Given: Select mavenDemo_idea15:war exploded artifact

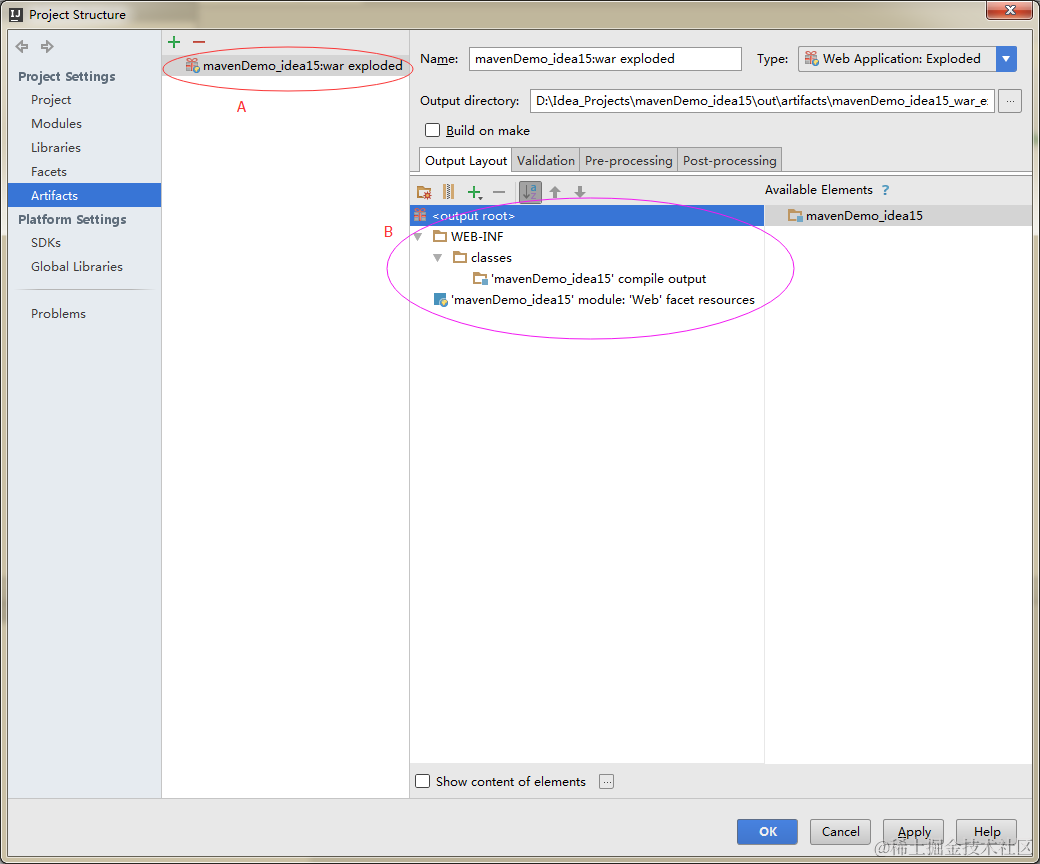Looking at the screenshot, I should 286,66.
